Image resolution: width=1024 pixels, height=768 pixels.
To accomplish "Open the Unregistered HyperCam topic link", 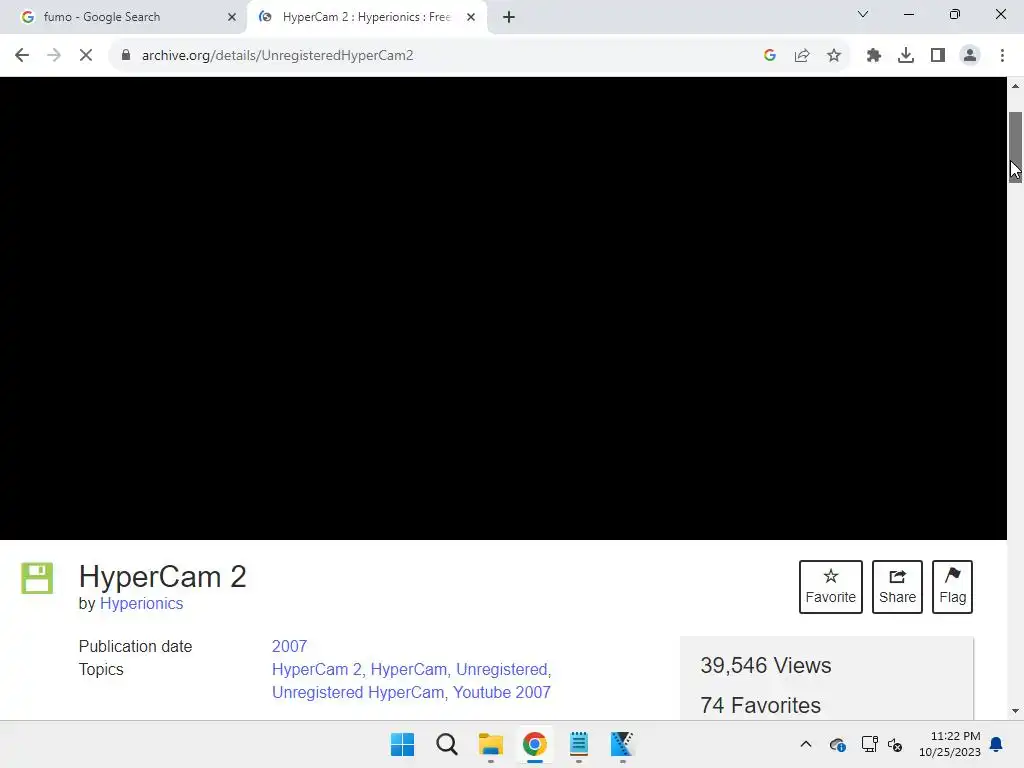I will coord(357,692).
